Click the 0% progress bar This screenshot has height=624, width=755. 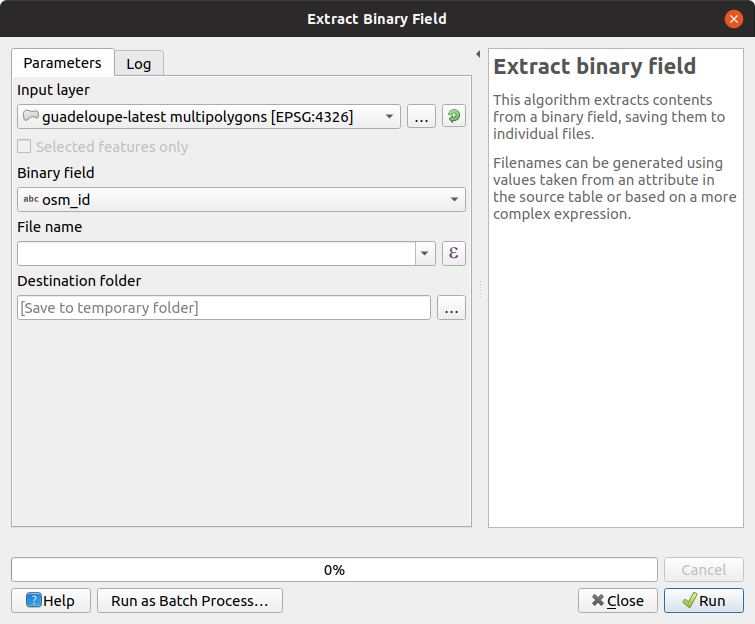334,570
